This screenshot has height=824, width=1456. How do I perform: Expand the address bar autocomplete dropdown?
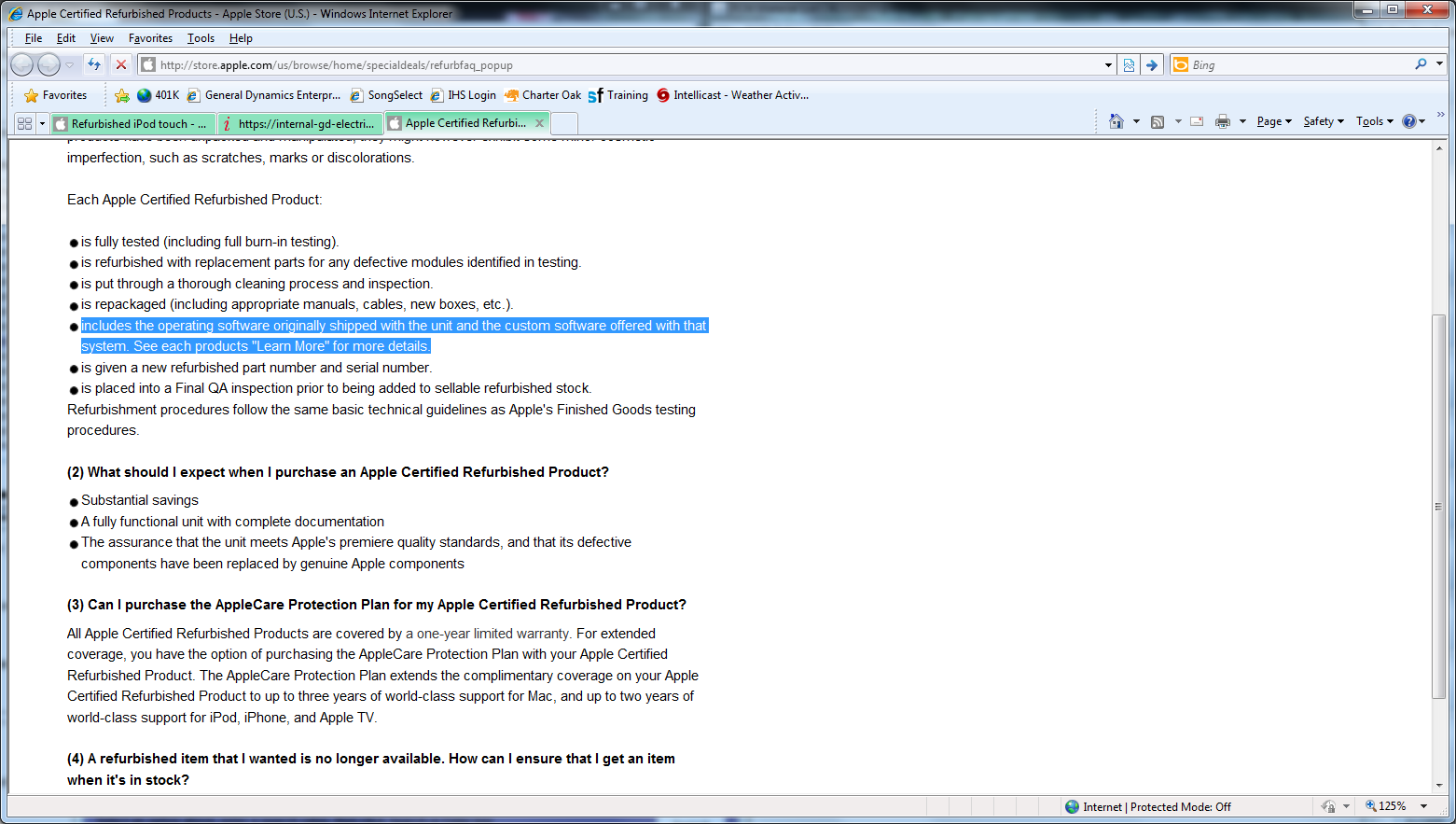(1108, 65)
